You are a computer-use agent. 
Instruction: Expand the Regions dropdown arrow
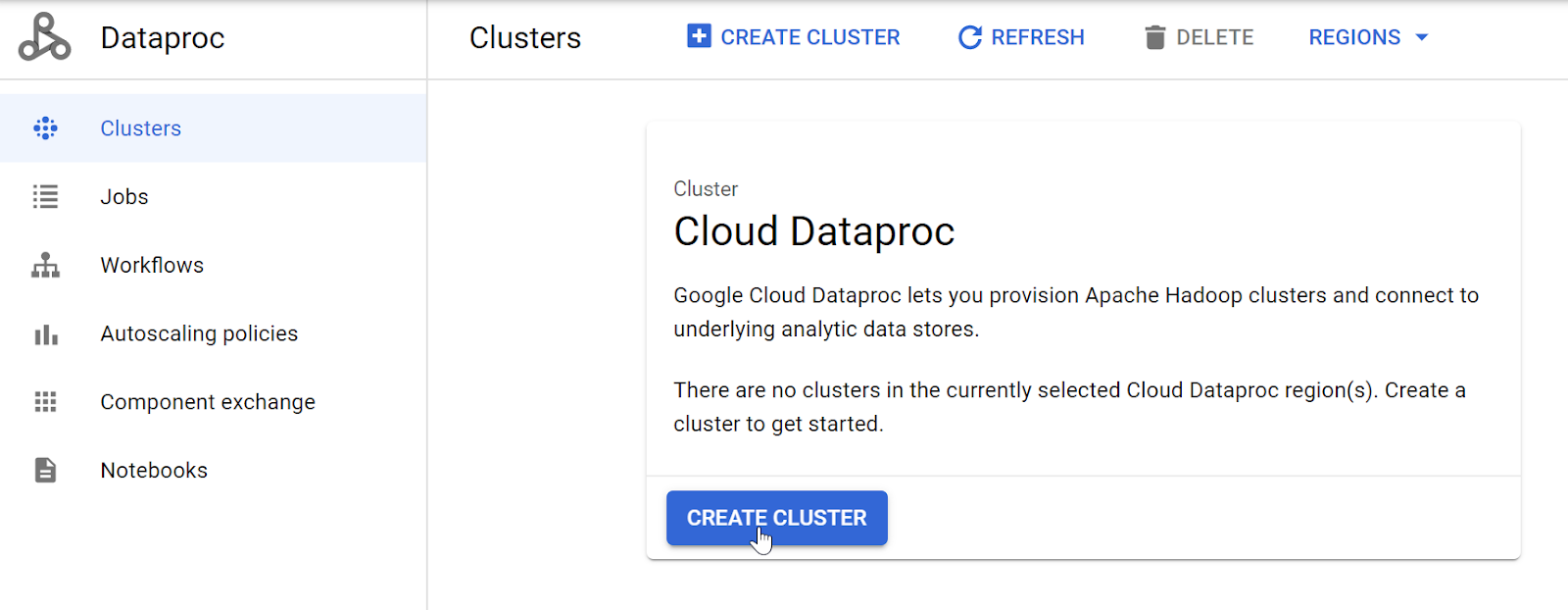click(1422, 37)
